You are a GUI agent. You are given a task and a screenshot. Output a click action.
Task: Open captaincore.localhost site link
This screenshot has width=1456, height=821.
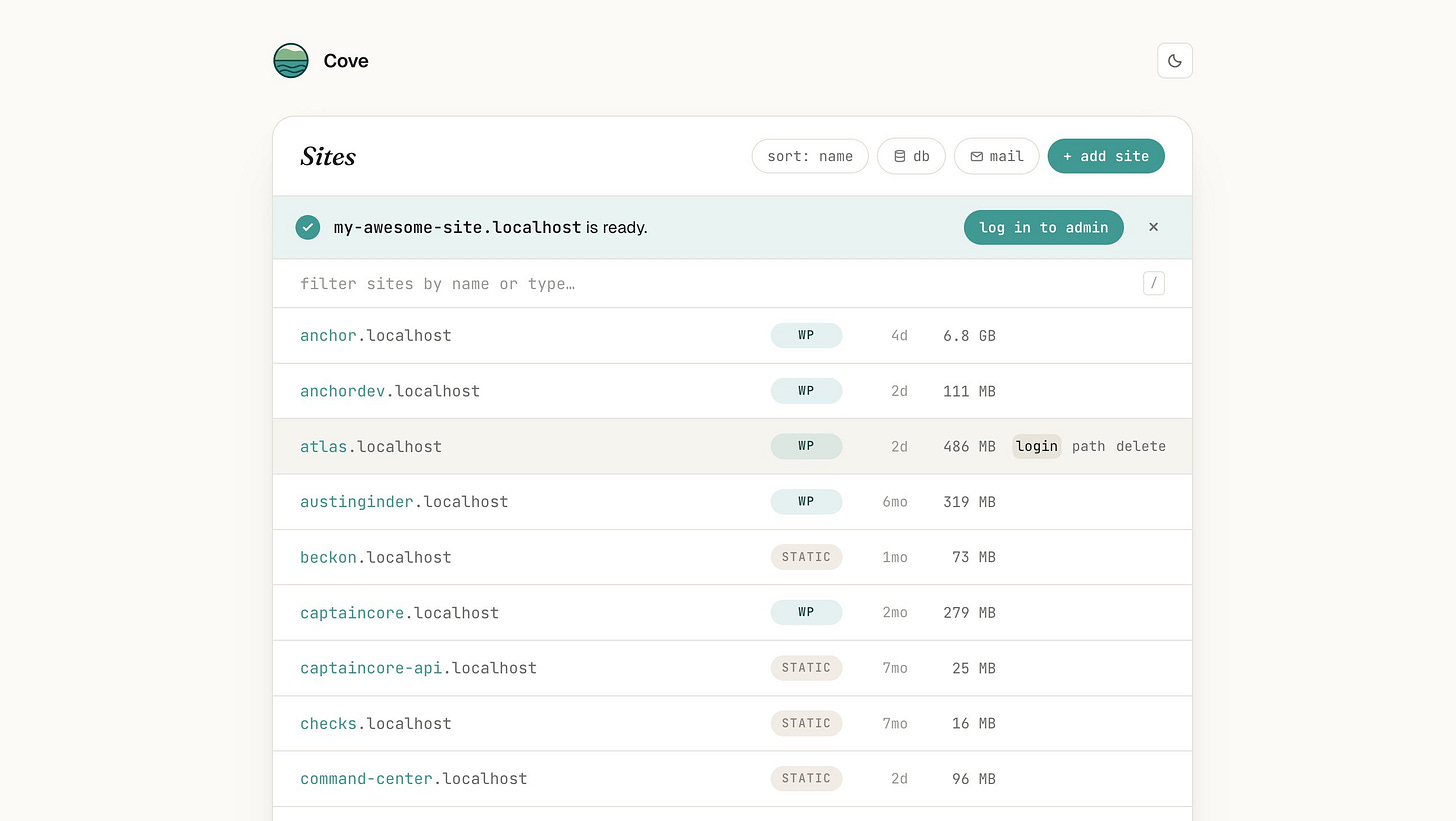(399, 613)
